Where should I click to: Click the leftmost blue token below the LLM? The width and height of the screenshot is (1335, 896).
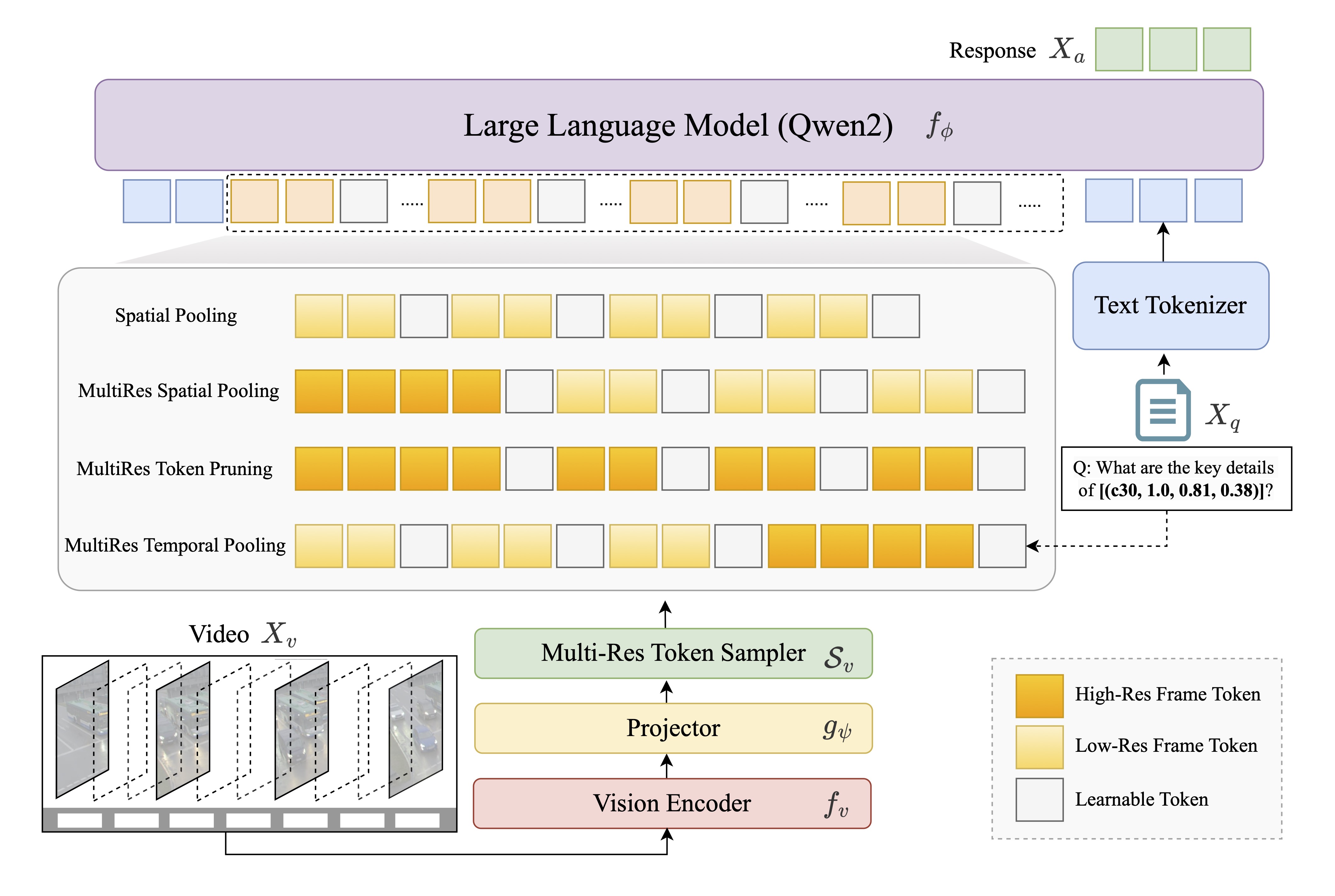146,201
